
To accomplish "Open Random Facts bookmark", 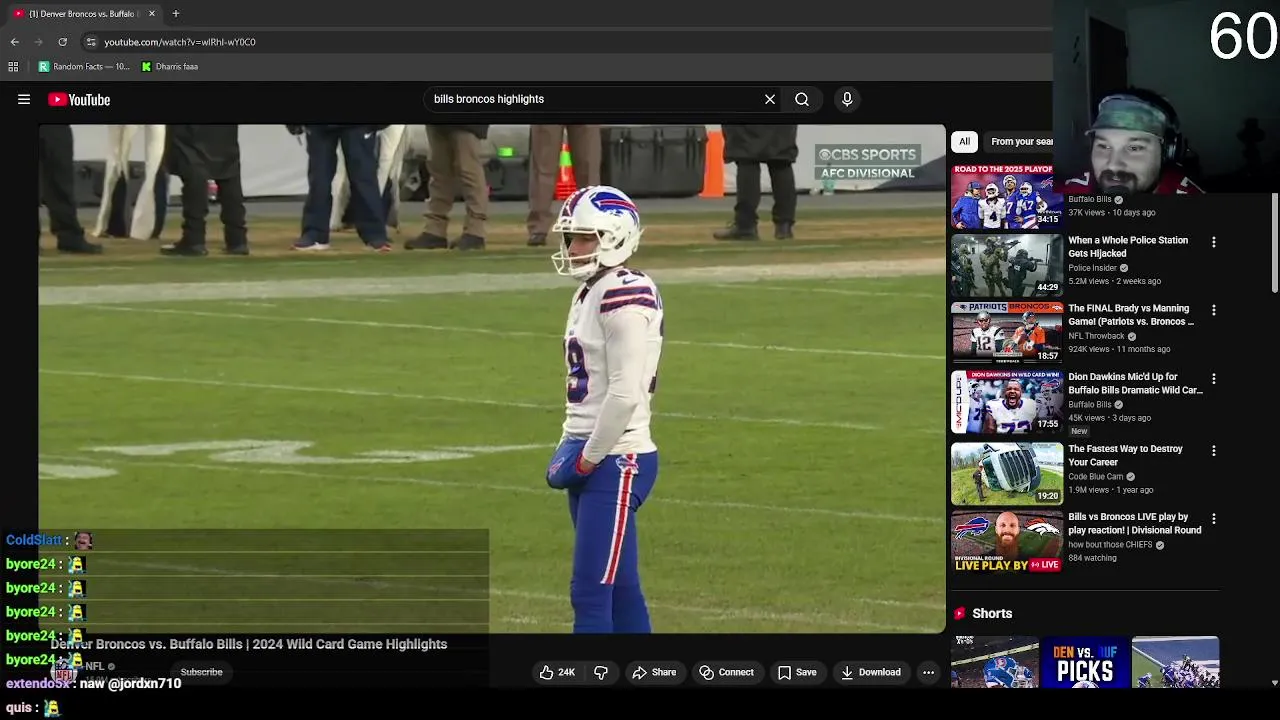I will pyautogui.click(x=84, y=67).
